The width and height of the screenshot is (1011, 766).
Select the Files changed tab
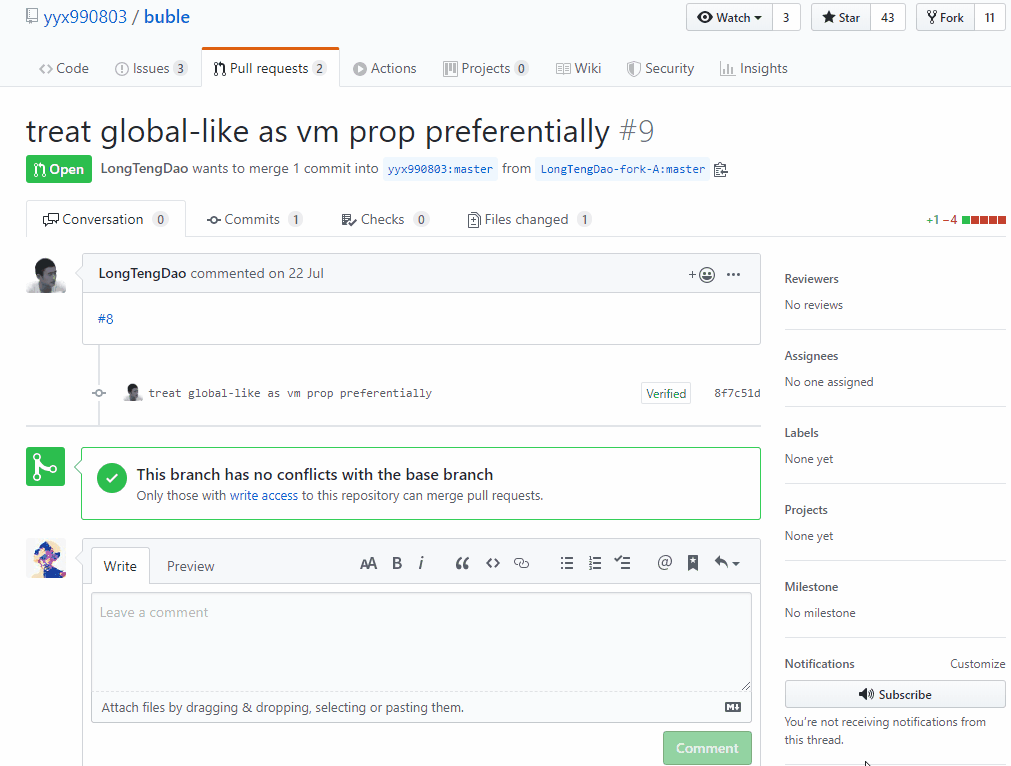pos(529,219)
